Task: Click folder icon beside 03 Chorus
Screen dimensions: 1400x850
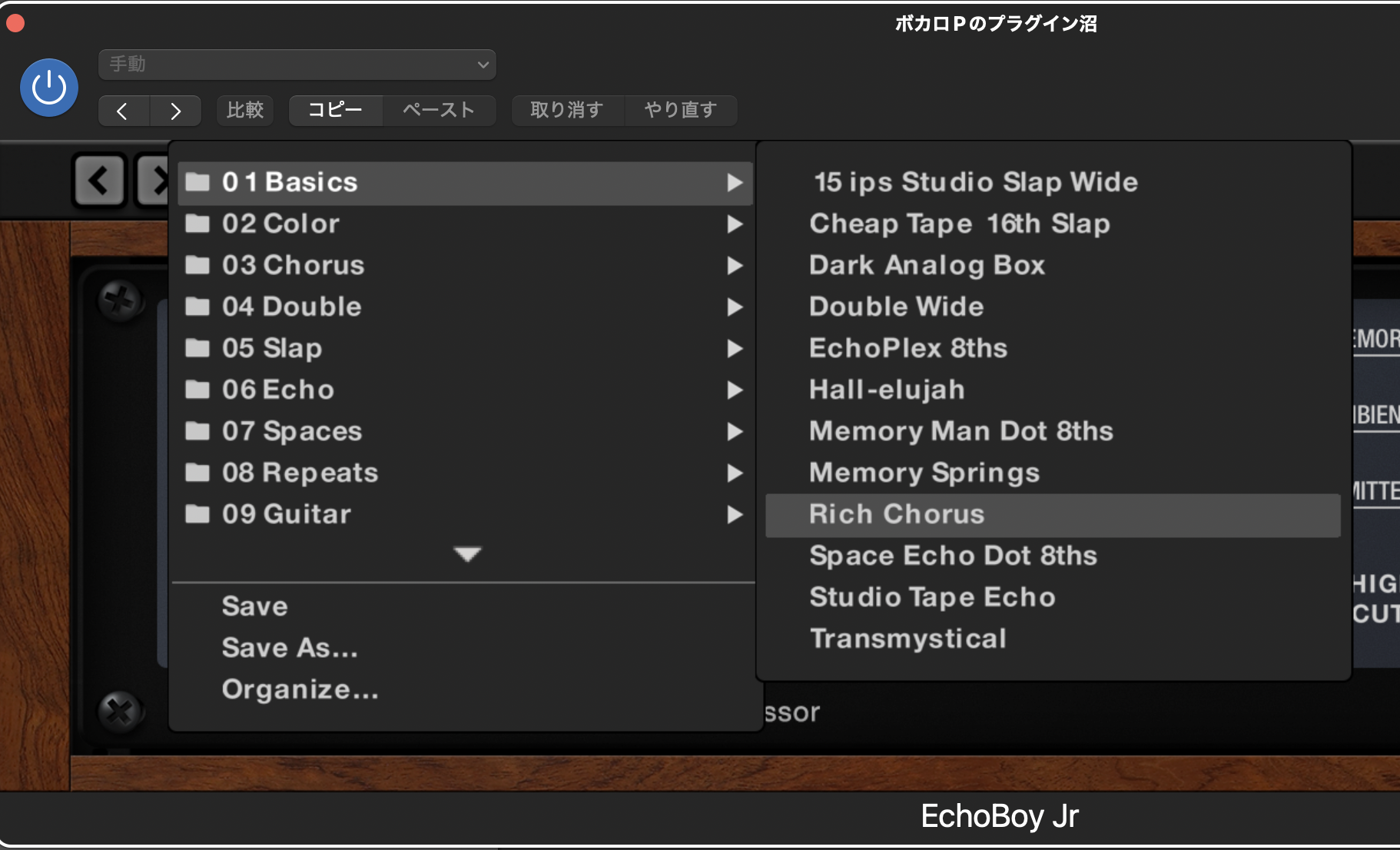Action: [197, 265]
